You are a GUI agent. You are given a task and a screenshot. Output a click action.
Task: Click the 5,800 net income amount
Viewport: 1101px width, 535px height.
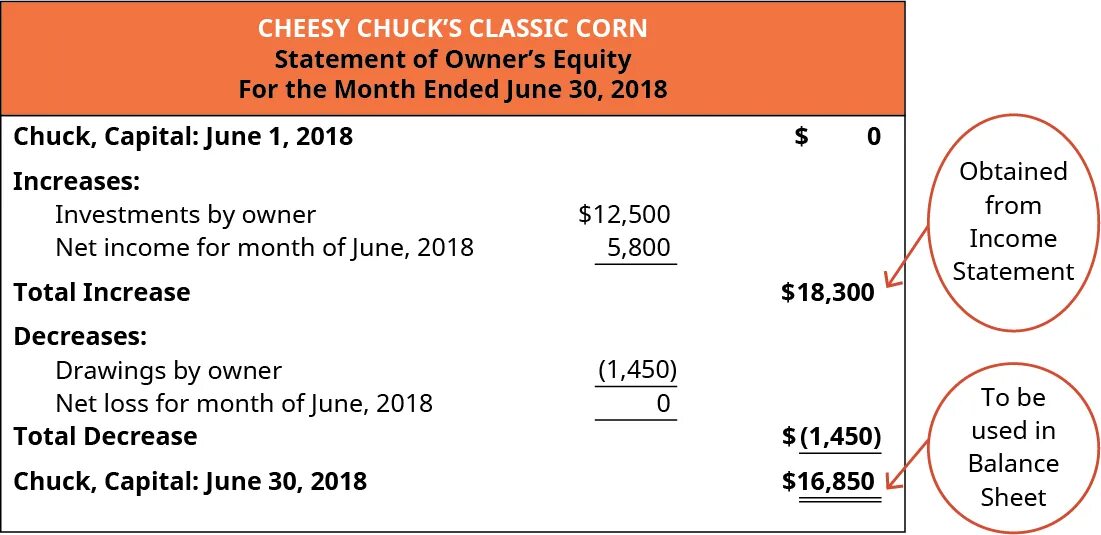640,246
